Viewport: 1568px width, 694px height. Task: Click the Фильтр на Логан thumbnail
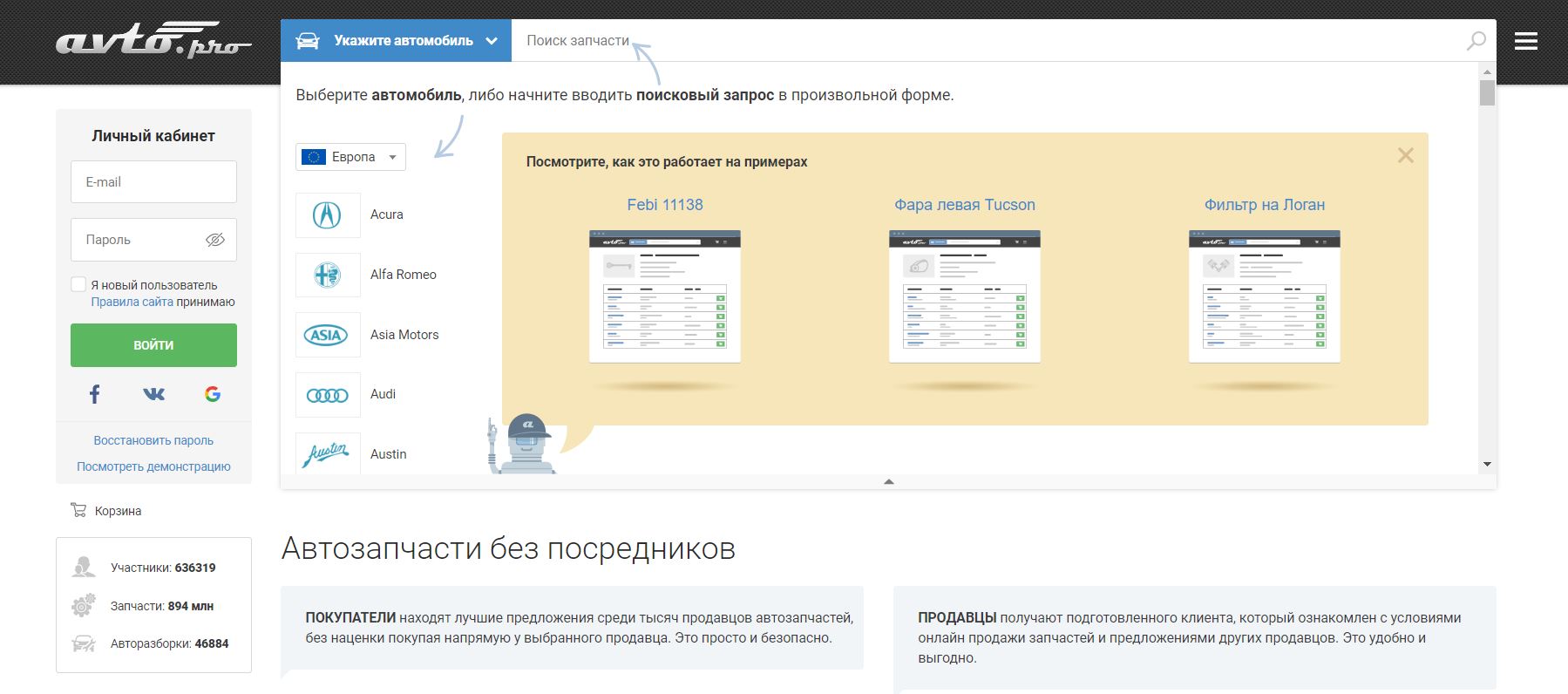(x=1265, y=296)
